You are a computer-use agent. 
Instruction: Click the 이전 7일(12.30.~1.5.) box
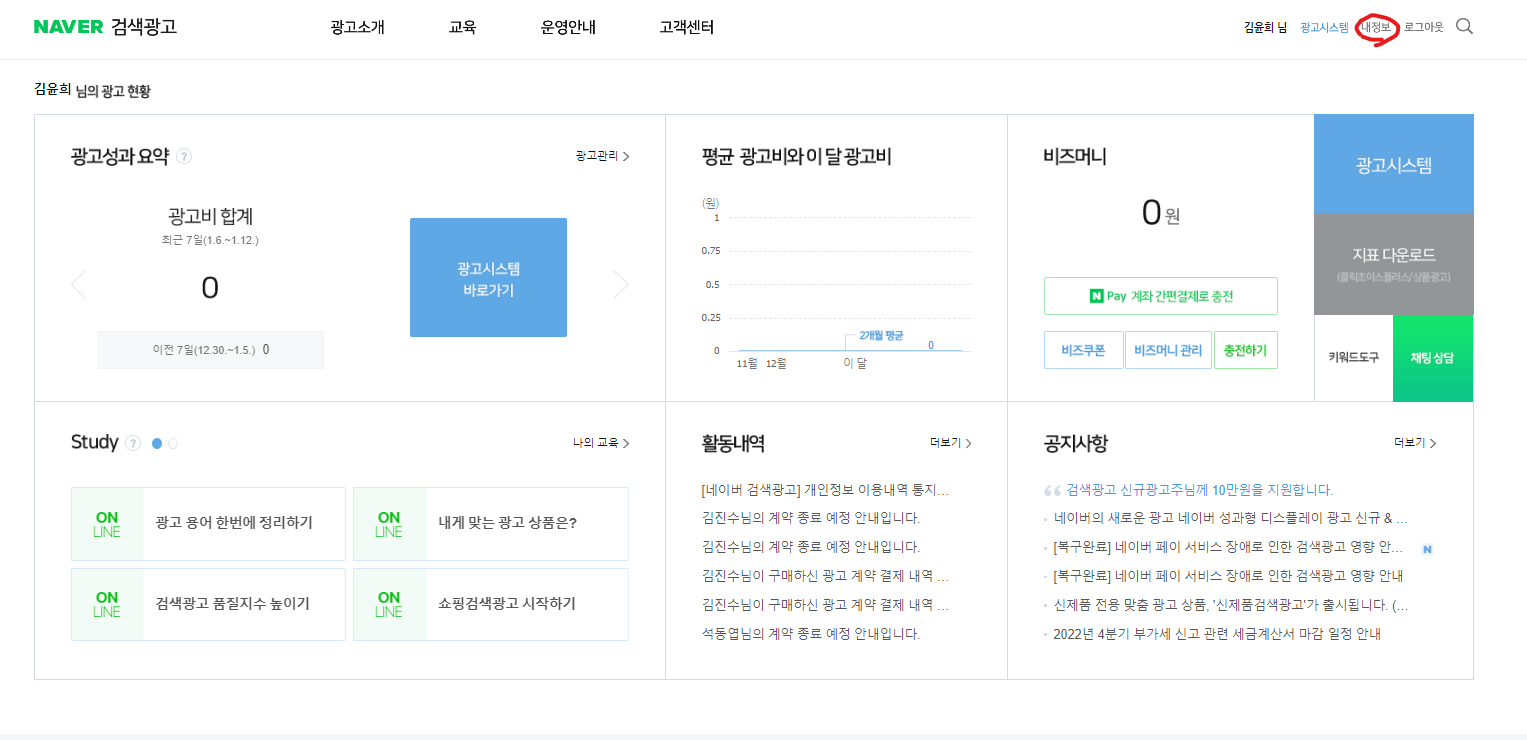[x=211, y=350]
